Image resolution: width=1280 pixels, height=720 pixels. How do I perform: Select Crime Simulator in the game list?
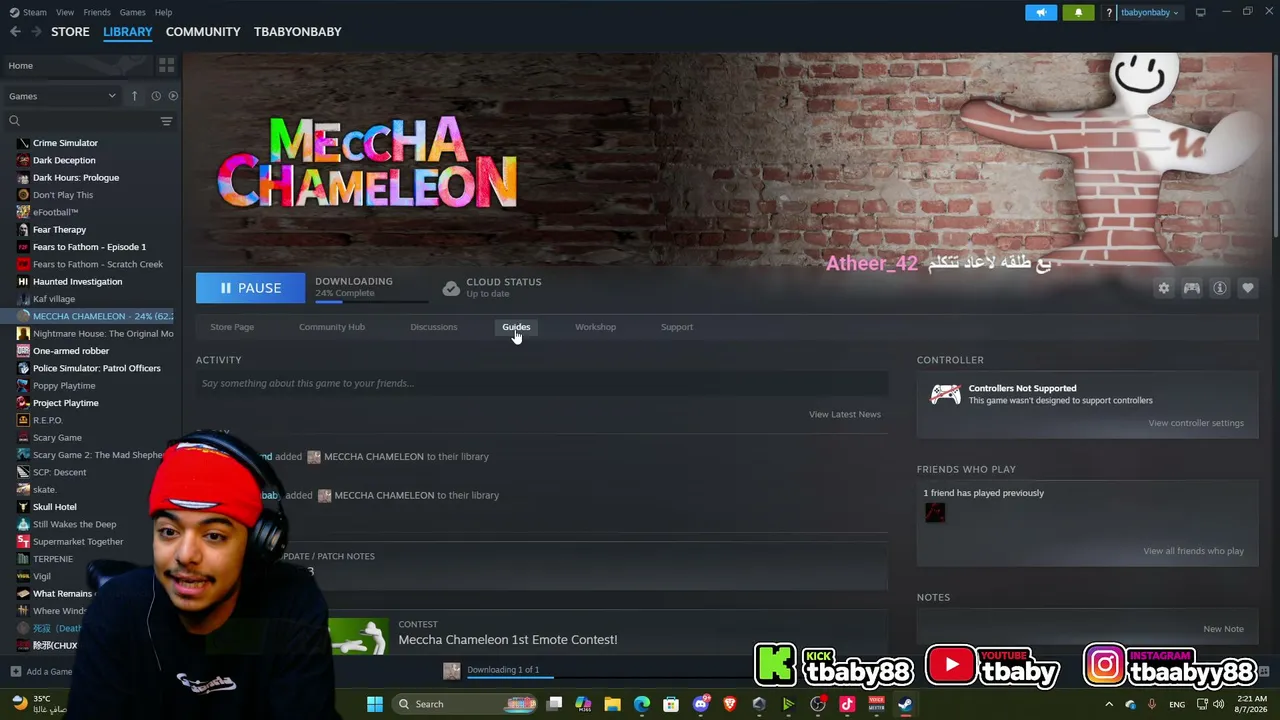(x=65, y=143)
